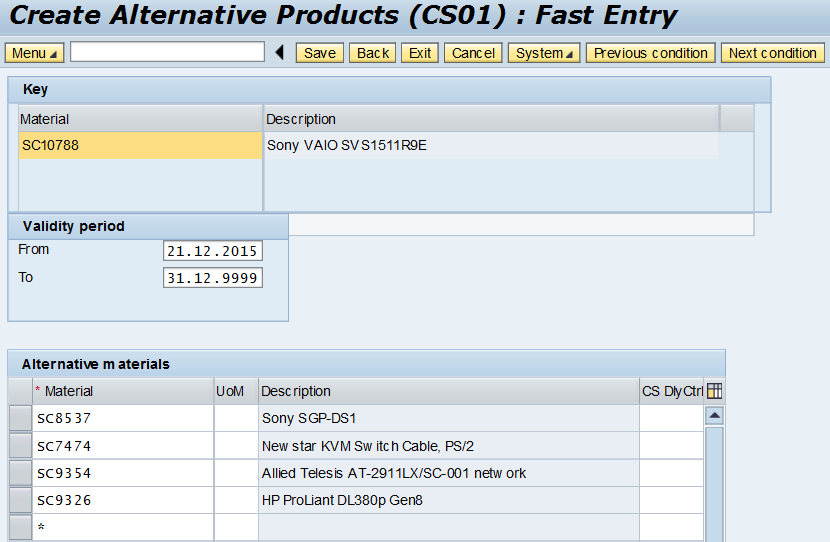Select row of material SC9354

20,473
